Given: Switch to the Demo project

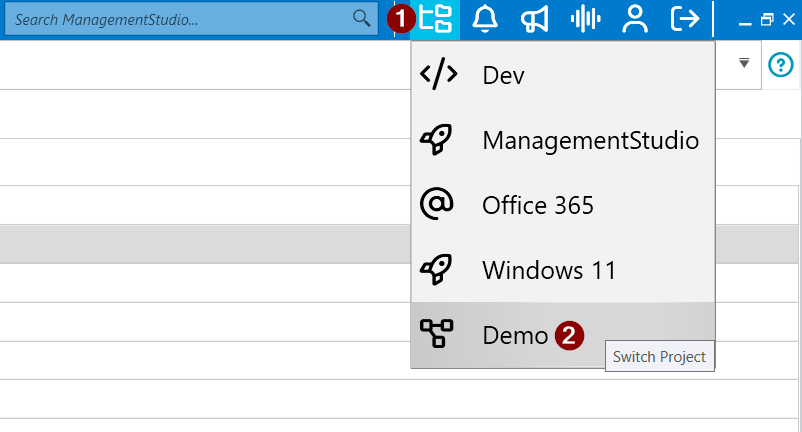Looking at the screenshot, I should (x=563, y=335).
